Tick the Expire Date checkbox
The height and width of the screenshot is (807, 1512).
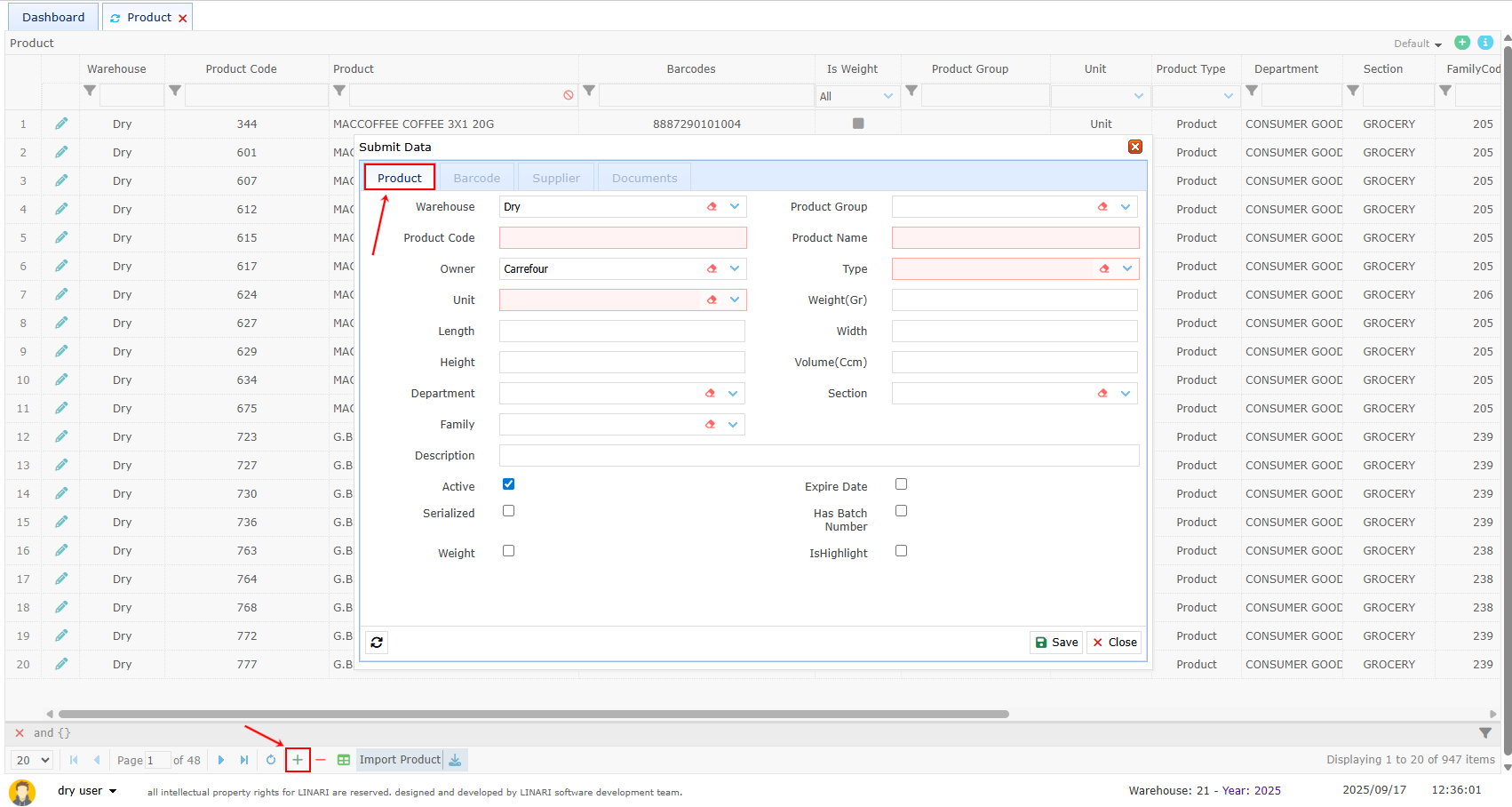coord(901,484)
